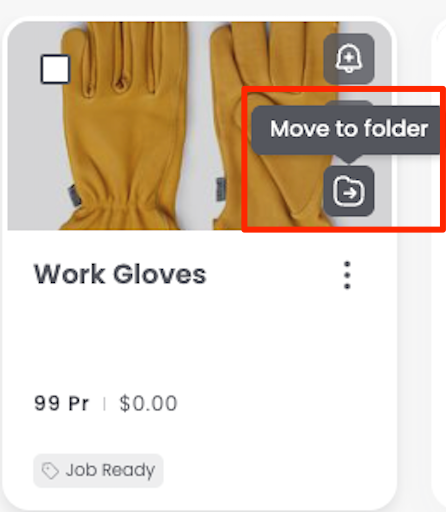446x512 pixels.
Task: Click the grey label tab on right glove
Action: 222,189
